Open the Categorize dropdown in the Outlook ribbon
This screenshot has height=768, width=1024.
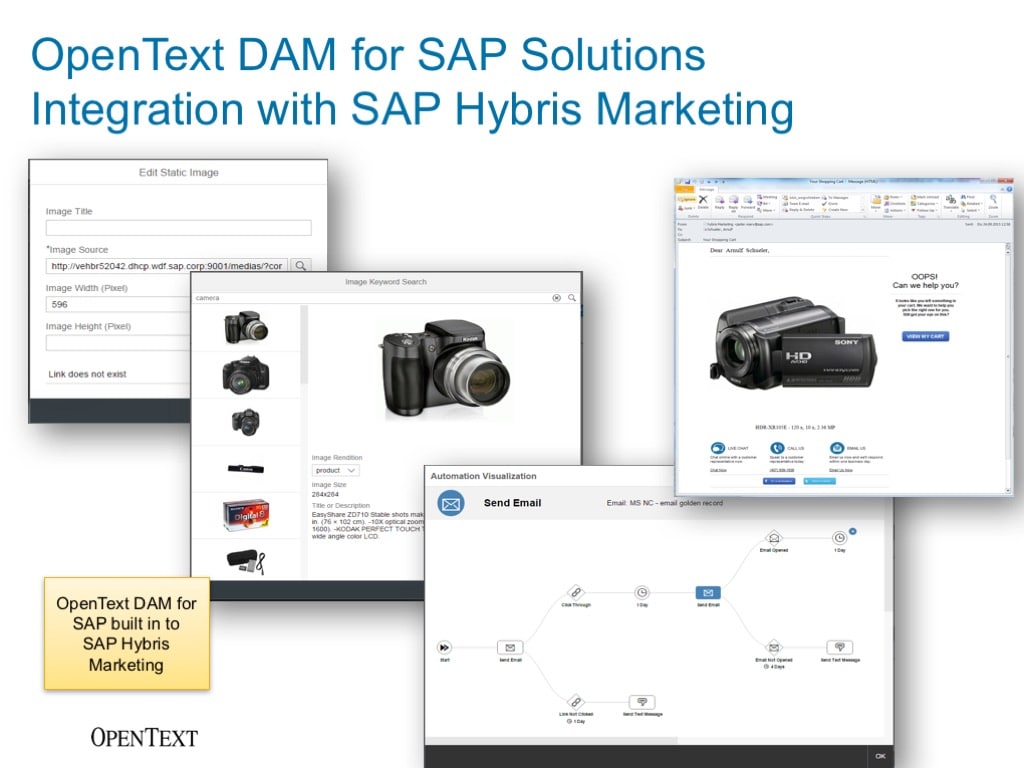click(924, 205)
